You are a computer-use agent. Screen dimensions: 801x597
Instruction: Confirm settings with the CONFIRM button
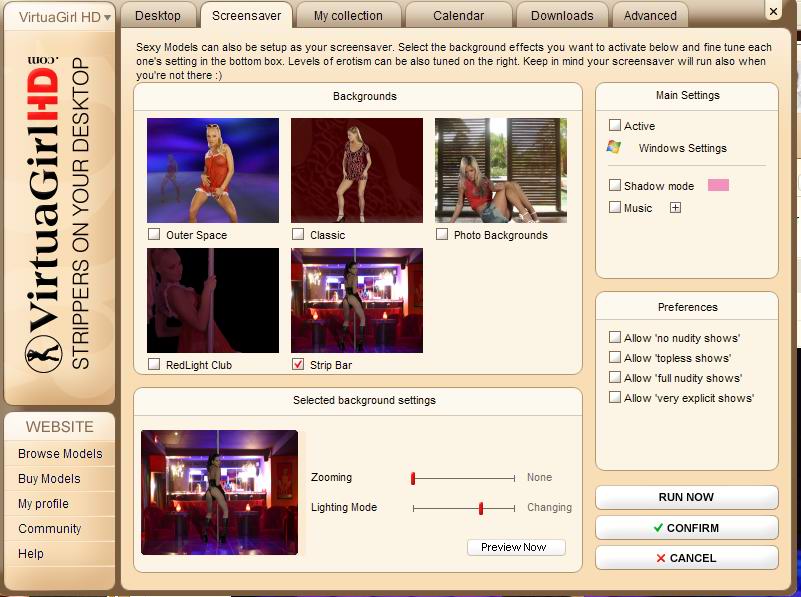coord(687,528)
